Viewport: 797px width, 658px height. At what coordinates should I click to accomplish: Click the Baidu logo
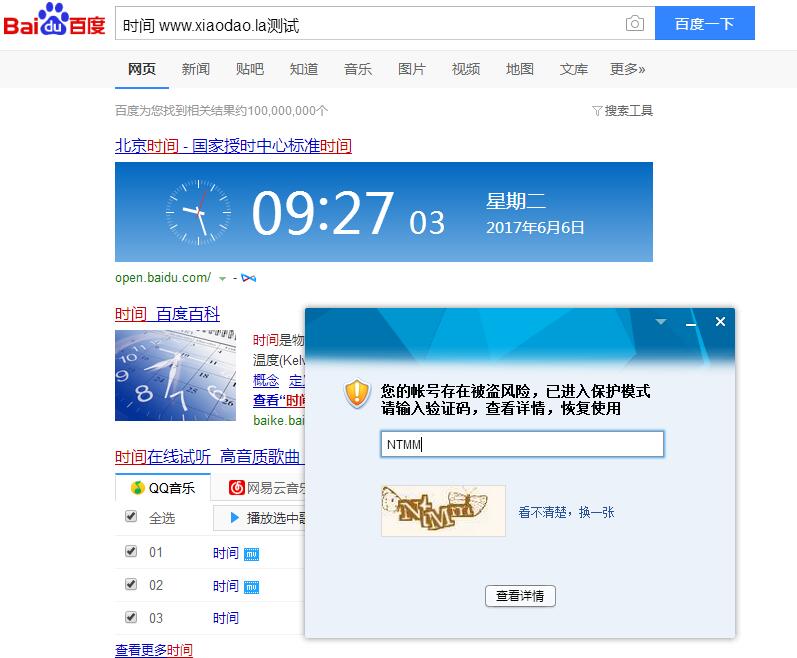(x=54, y=22)
